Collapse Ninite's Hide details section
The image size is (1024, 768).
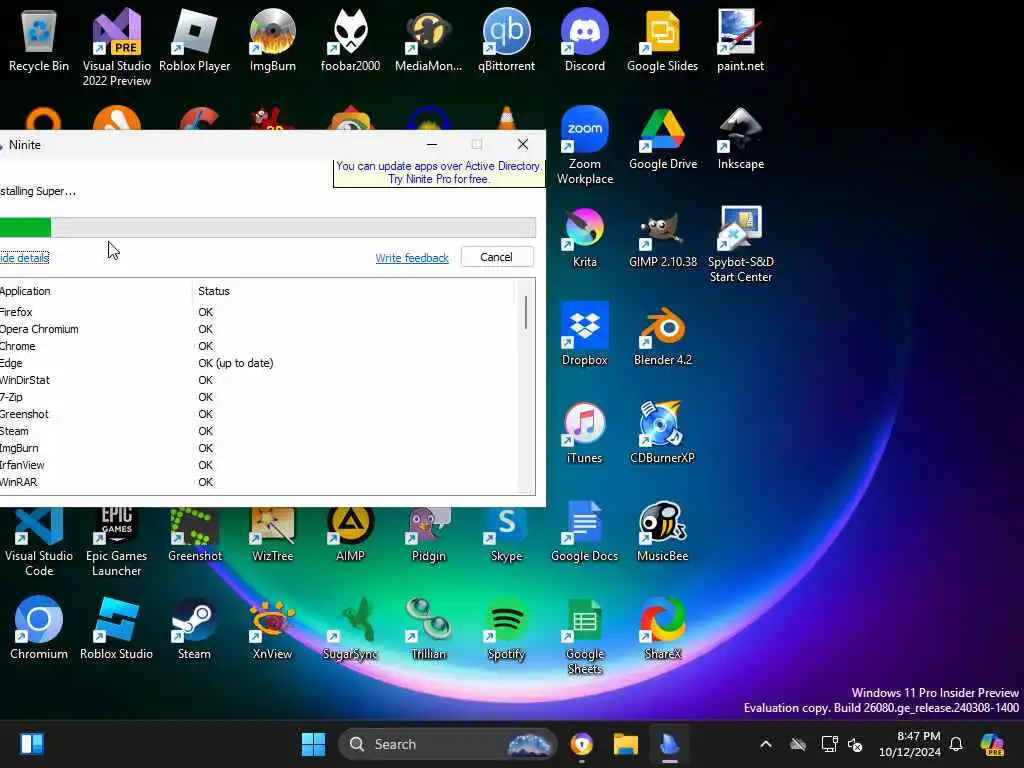[24, 258]
